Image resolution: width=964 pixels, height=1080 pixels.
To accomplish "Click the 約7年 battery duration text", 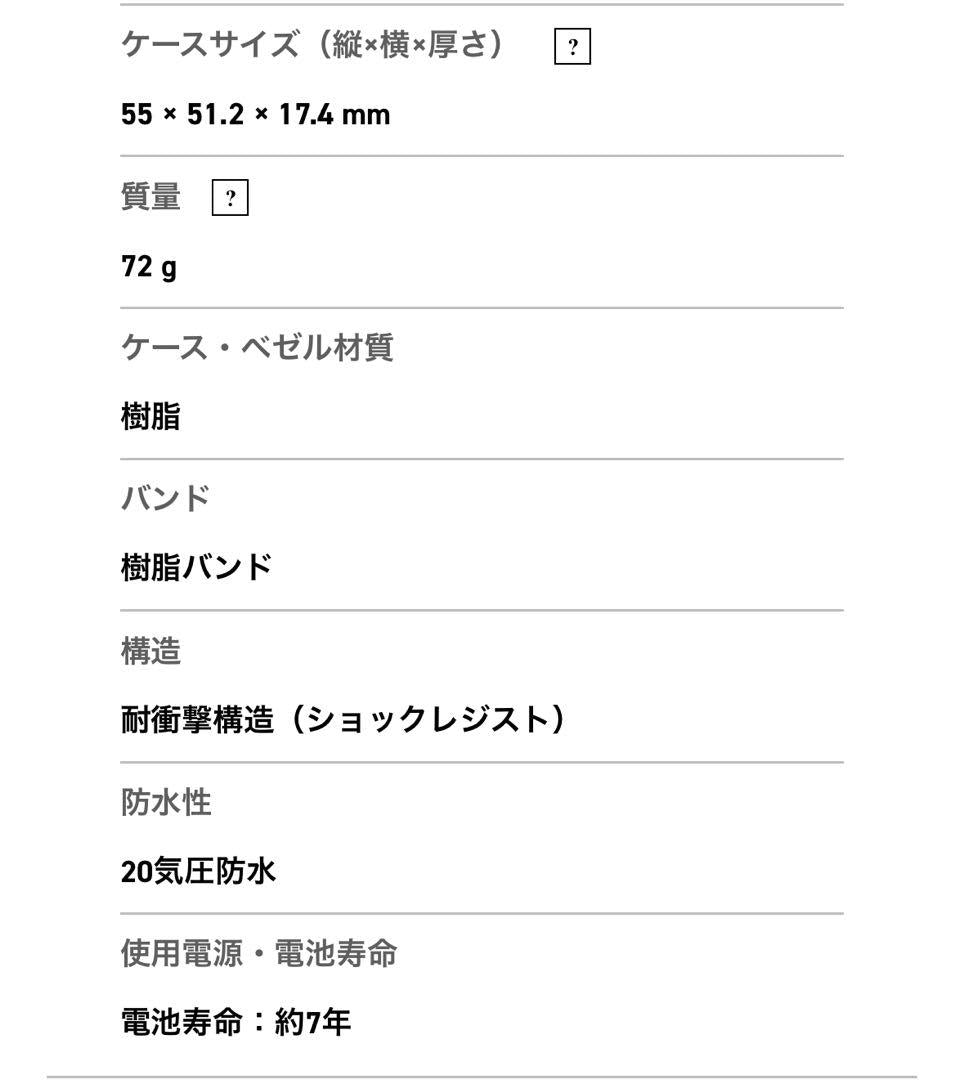I will coord(313,1023).
